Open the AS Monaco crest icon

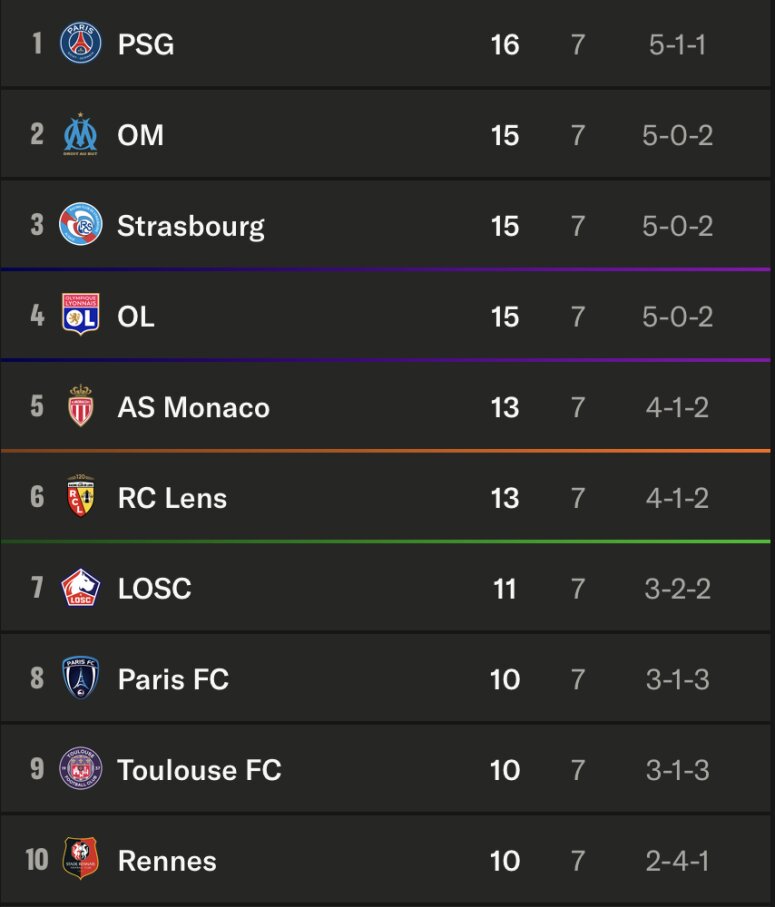[80, 407]
